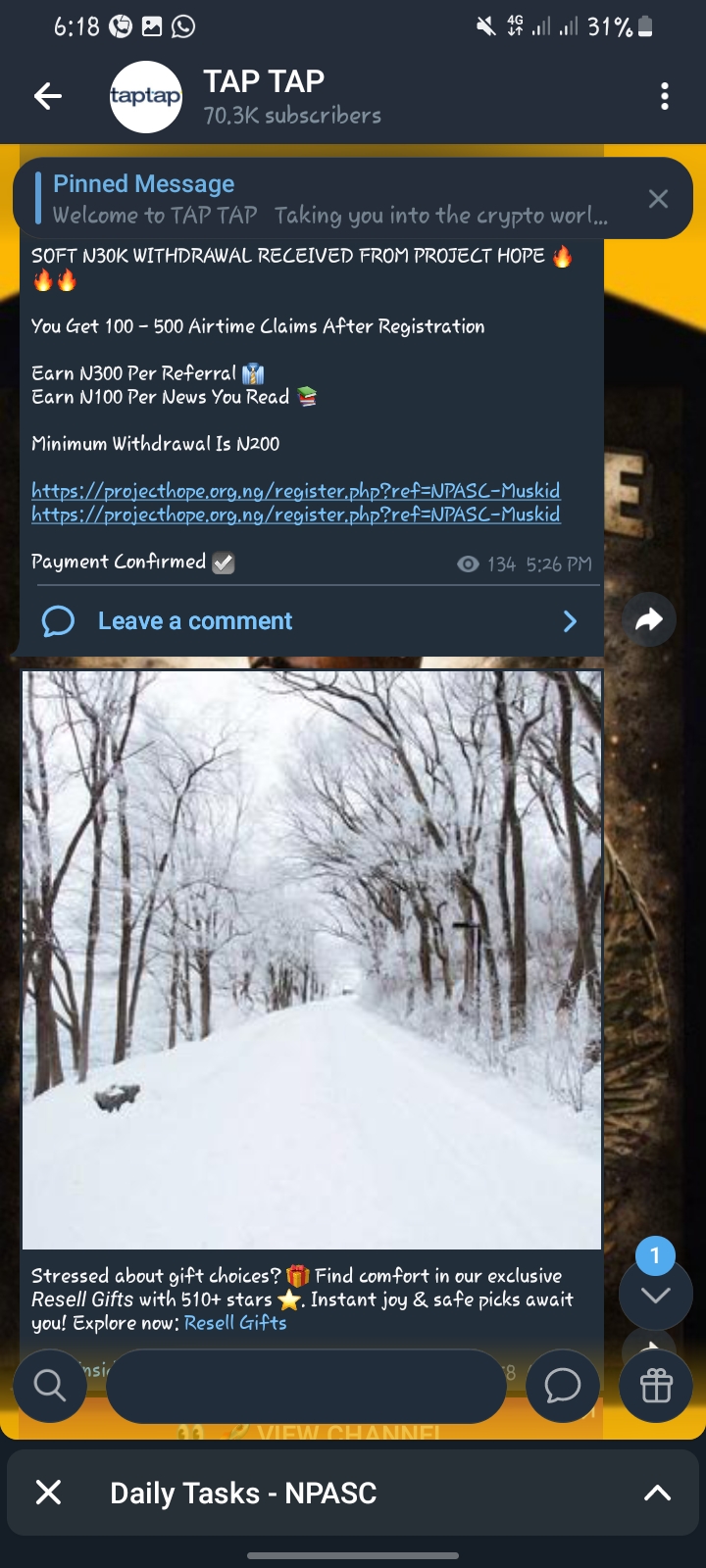The image size is (706, 1568).
Task: Jump to latest with down chevron
Action: [655, 1295]
